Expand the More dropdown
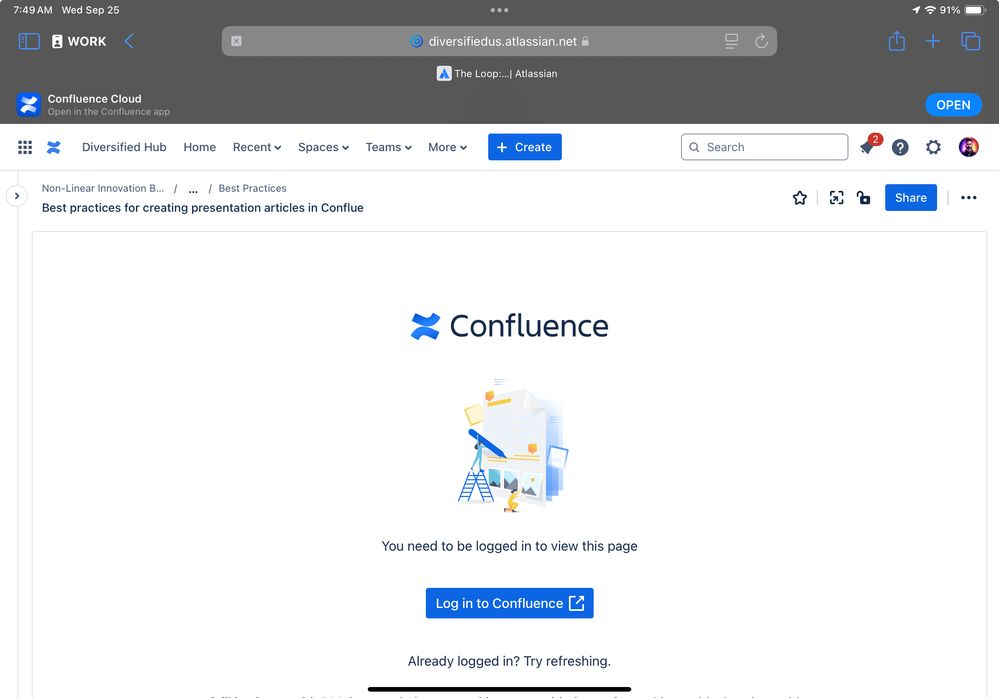This screenshot has width=999, height=698. (x=447, y=147)
